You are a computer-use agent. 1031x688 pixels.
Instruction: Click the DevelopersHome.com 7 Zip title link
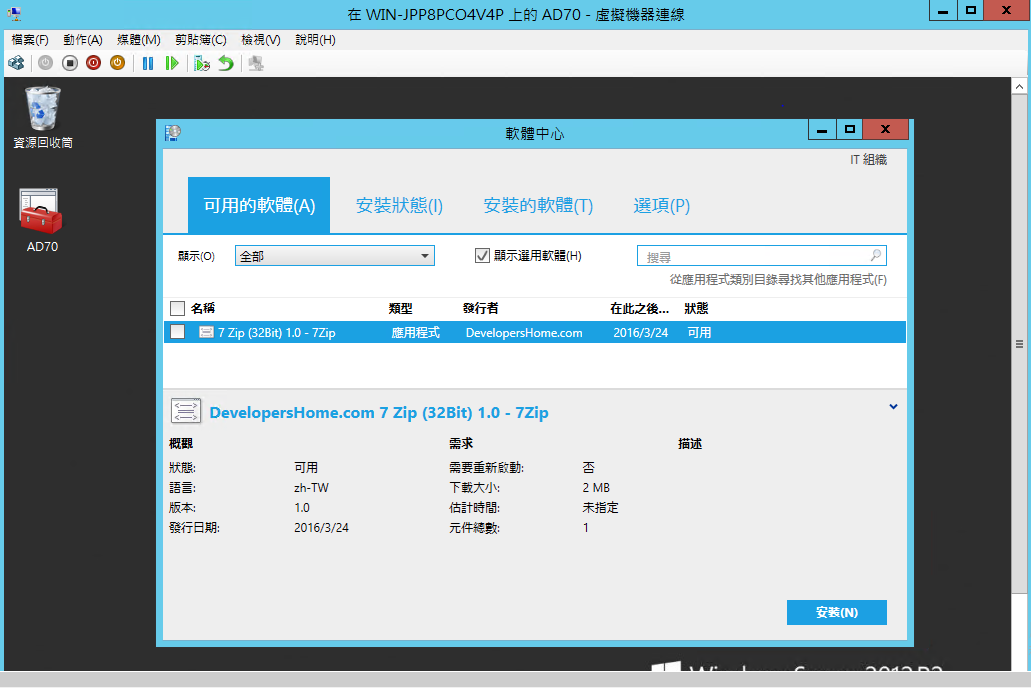pos(379,412)
